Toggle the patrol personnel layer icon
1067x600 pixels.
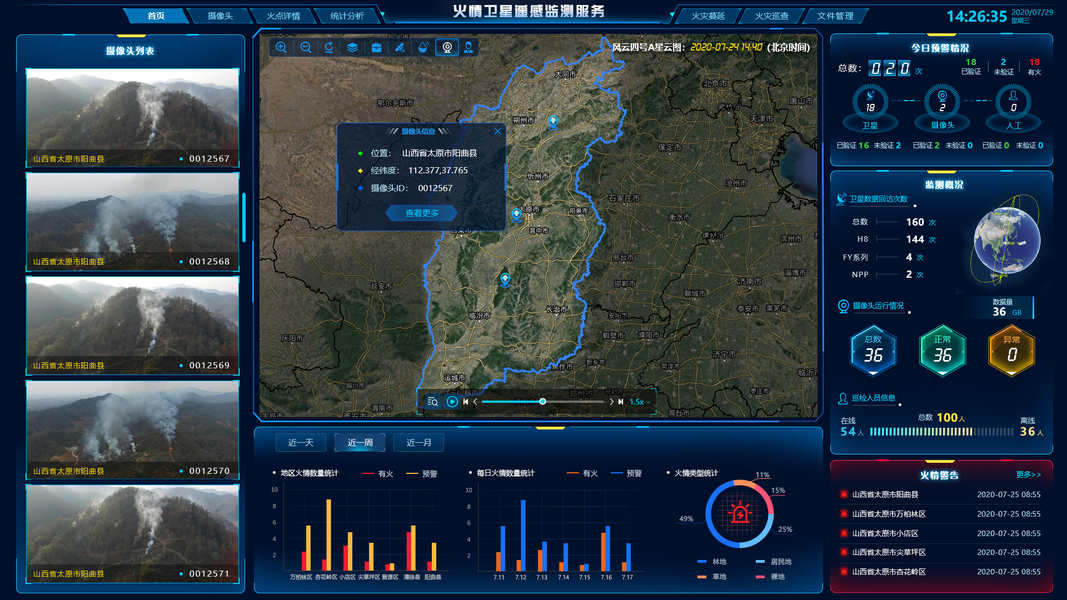pyautogui.click(x=469, y=47)
